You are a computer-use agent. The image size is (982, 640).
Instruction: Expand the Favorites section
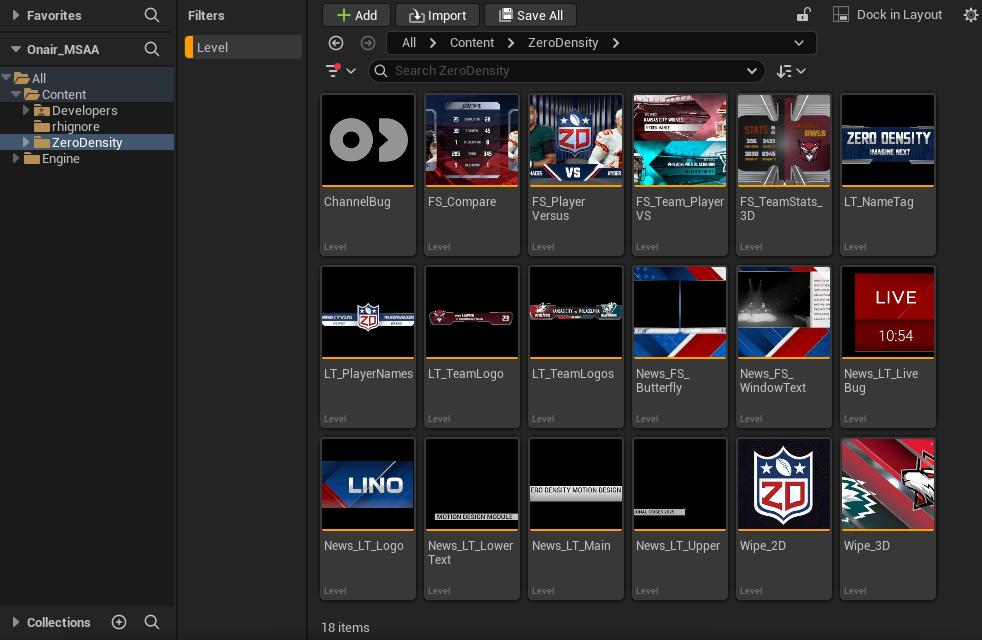16,15
